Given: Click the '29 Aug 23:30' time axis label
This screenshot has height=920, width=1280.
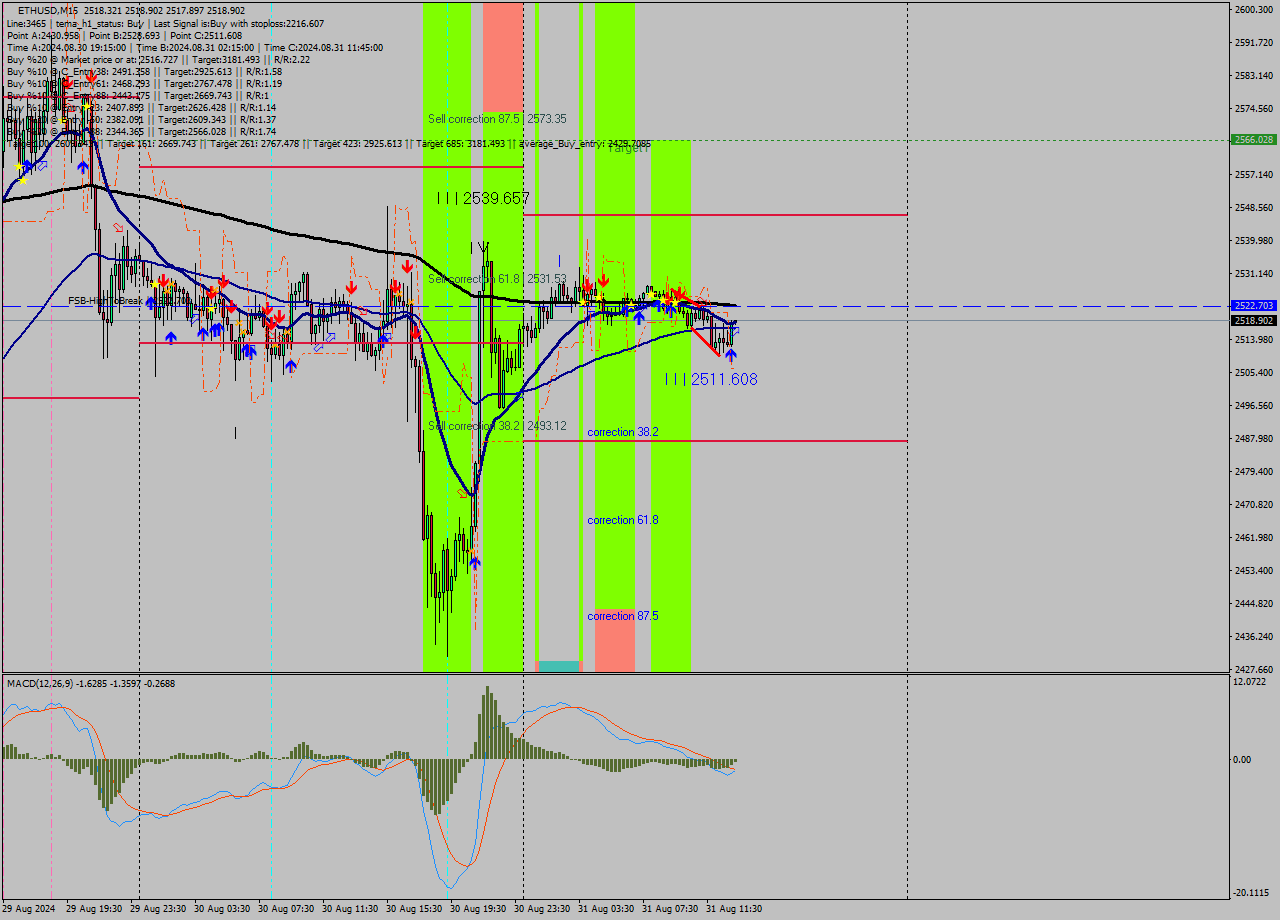Looking at the screenshot, I should [158, 909].
